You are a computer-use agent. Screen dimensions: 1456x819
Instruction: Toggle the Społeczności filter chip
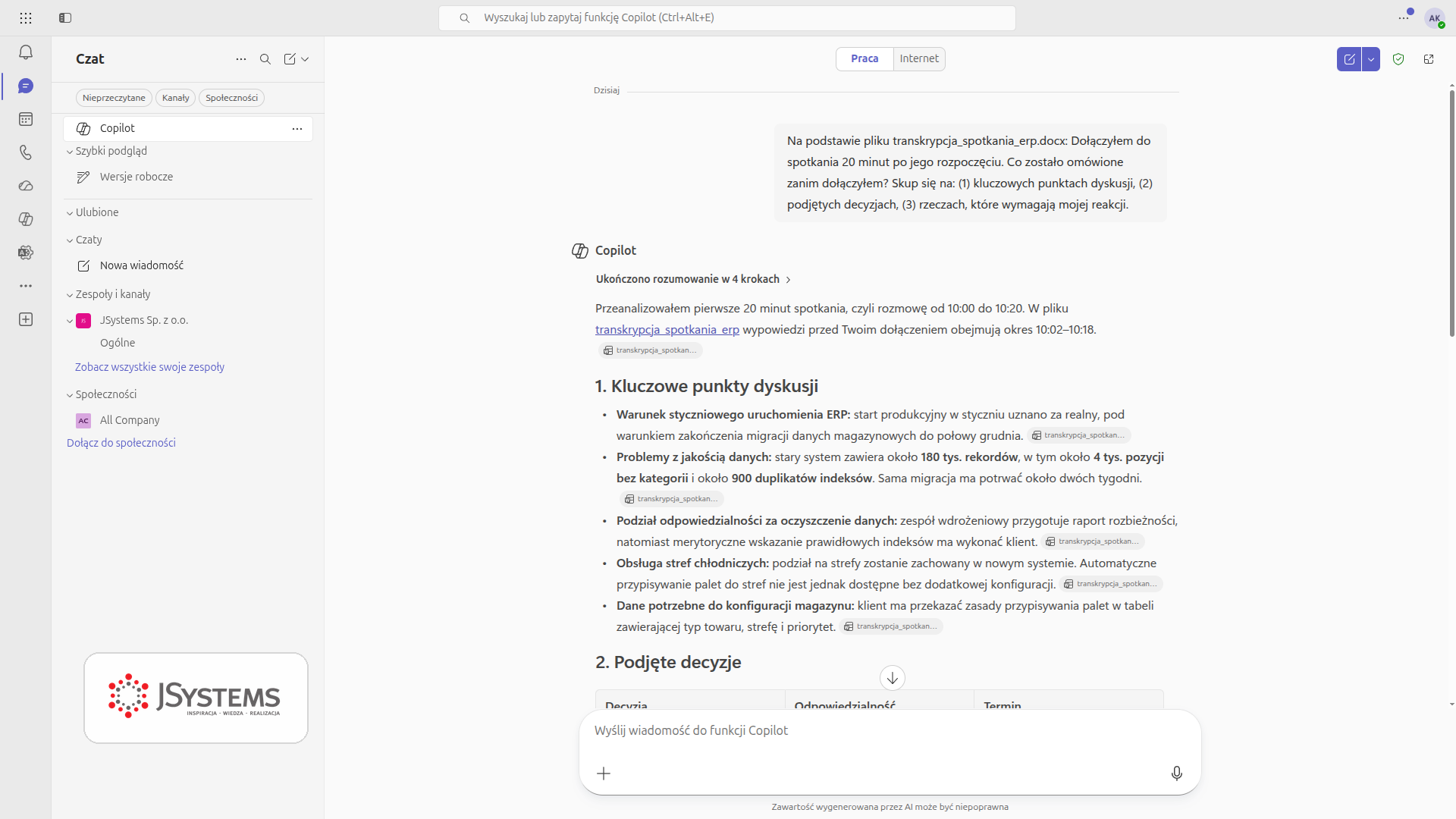click(231, 98)
